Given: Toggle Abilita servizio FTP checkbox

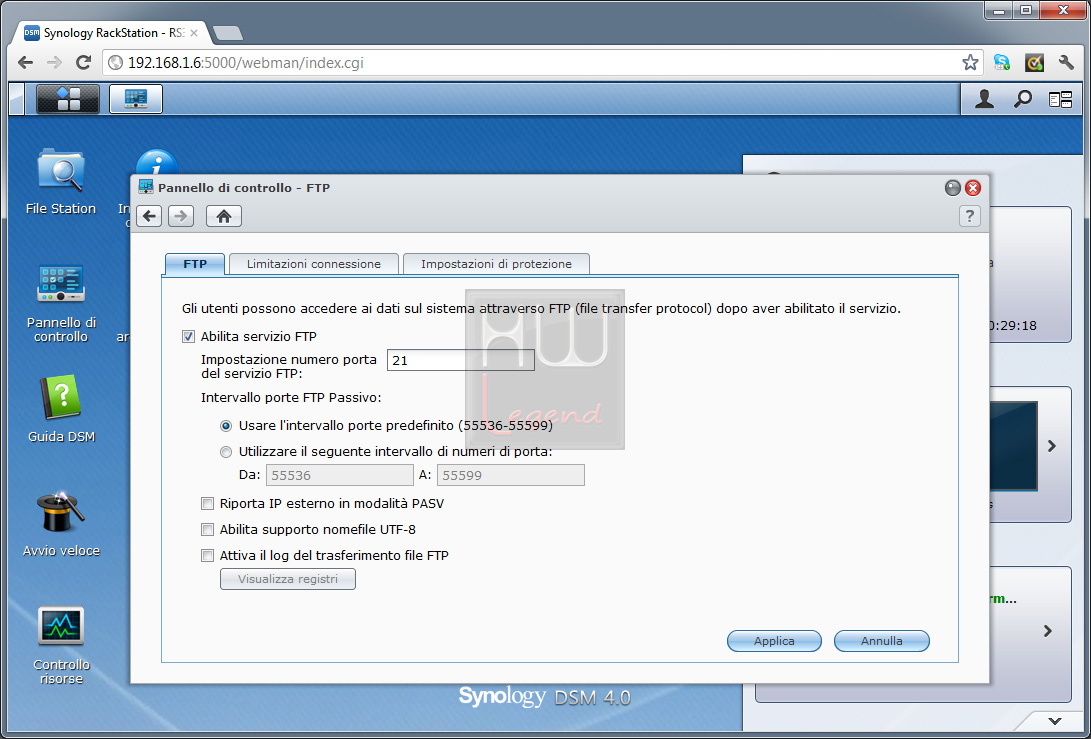Looking at the screenshot, I should click(x=189, y=337).
